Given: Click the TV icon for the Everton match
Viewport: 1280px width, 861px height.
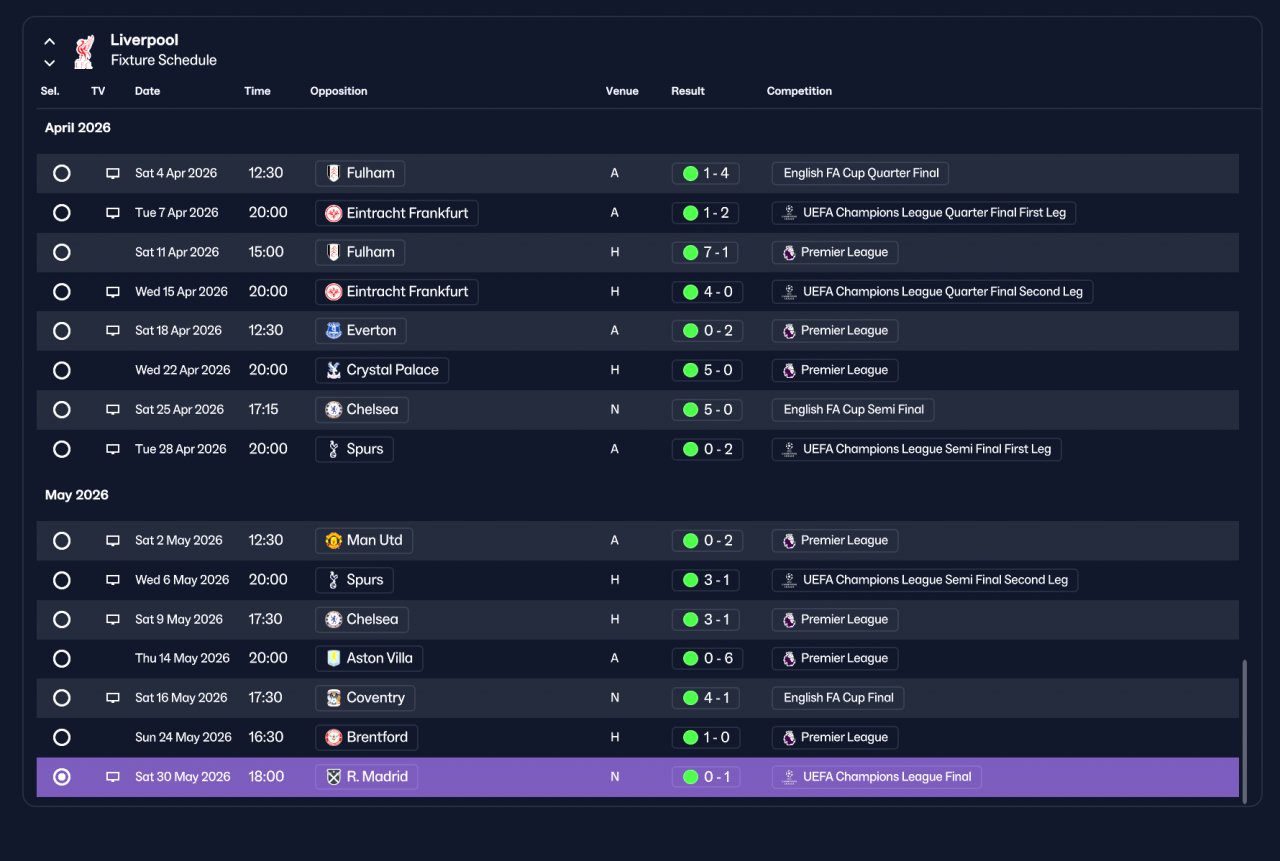Looking at the screenshot, I should coord(113,331).
